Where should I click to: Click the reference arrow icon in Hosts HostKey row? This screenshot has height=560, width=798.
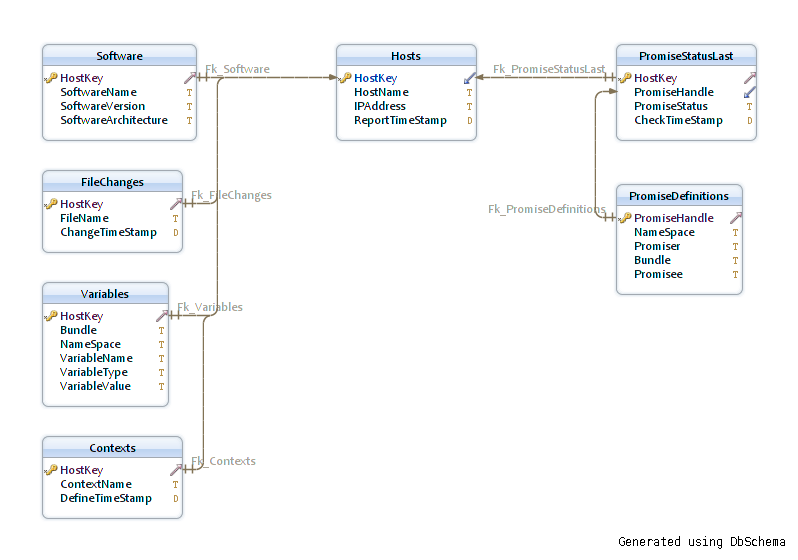point(469,78)
